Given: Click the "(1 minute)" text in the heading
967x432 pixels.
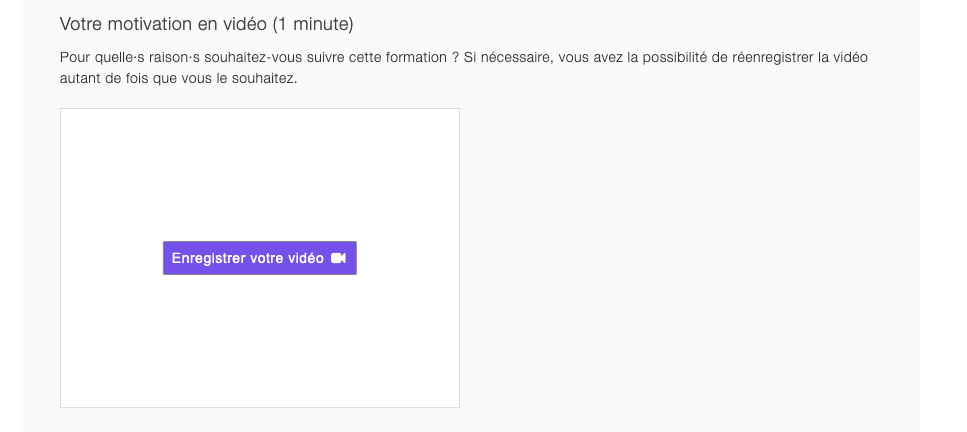Looking at the screenshot, I should point(313,25).
